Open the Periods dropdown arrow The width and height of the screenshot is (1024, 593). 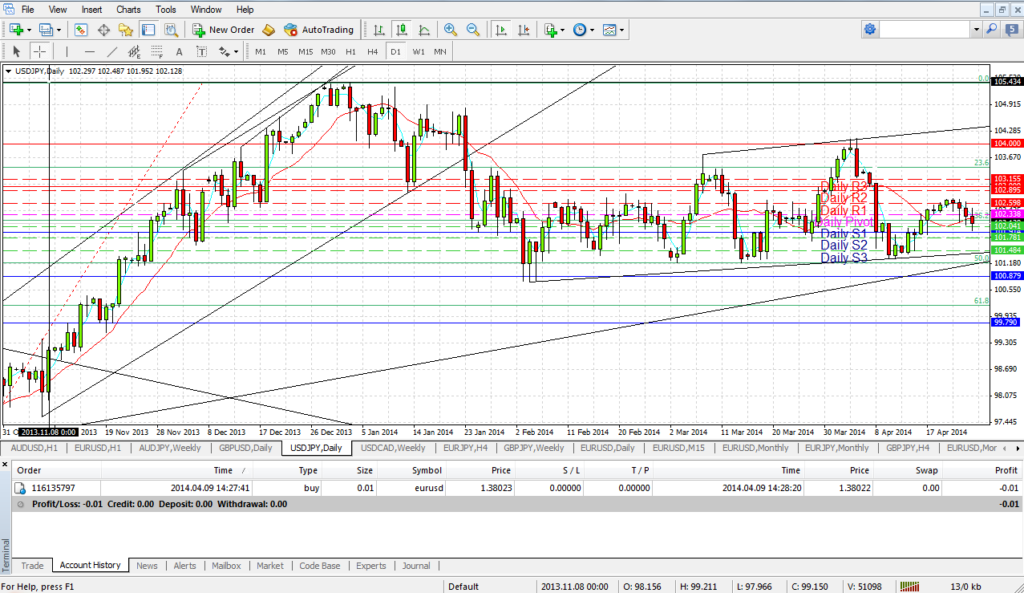point(592,30)
